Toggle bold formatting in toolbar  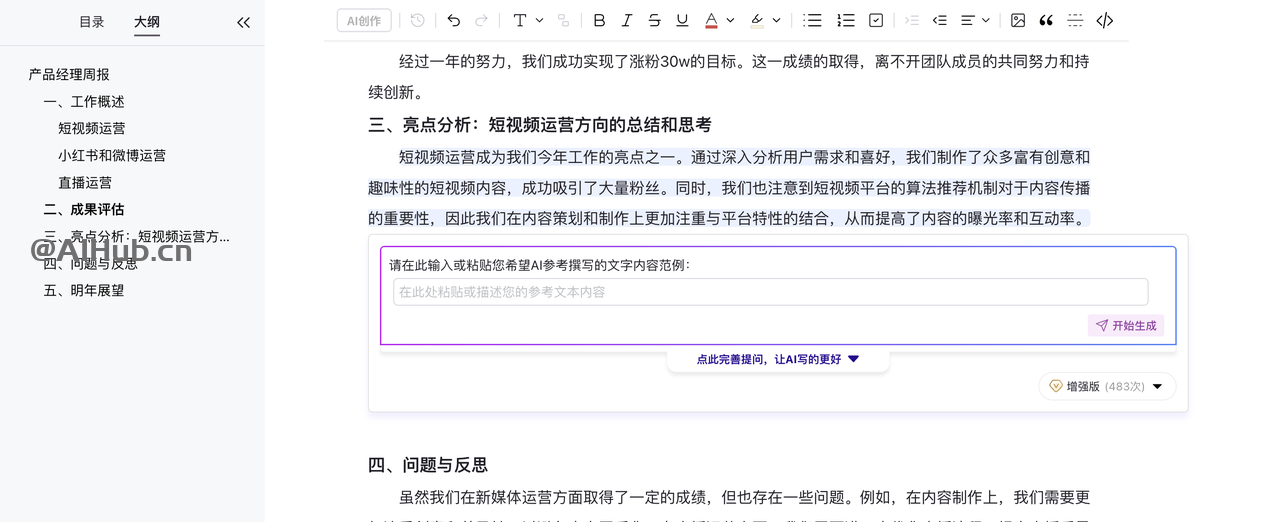coord(599,20)
